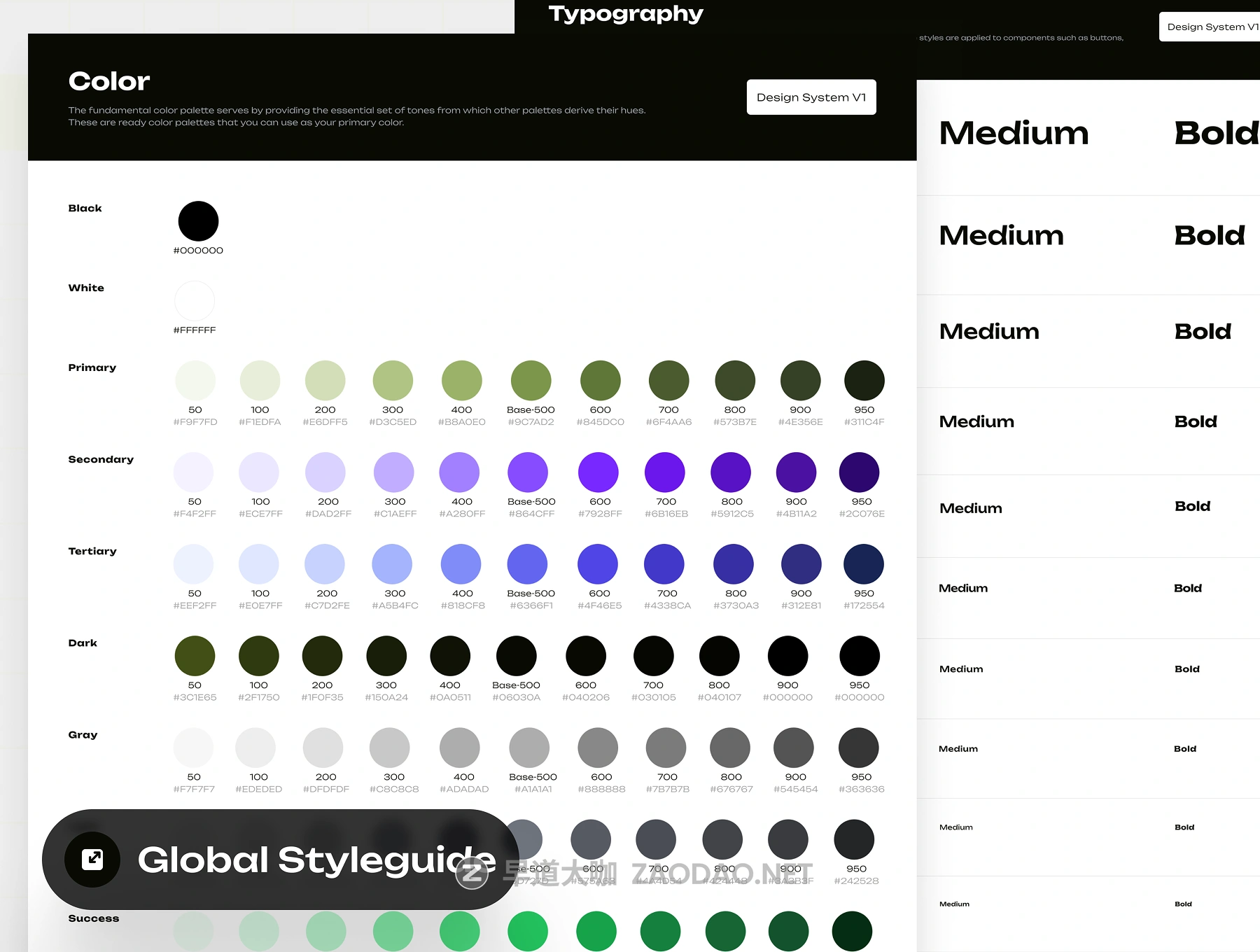1260x952 pixels.
Task: Click the largest Medium type sample
Action: coord(1014,133)
